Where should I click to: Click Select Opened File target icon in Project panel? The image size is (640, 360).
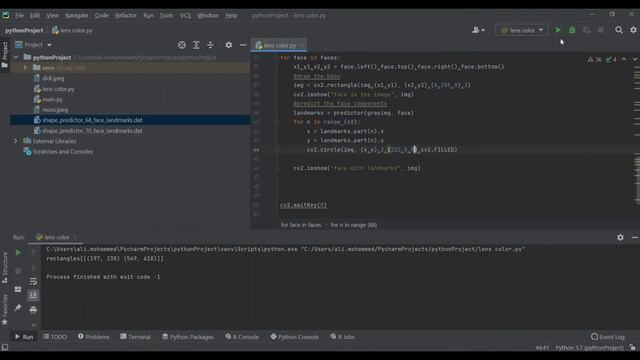182,45
